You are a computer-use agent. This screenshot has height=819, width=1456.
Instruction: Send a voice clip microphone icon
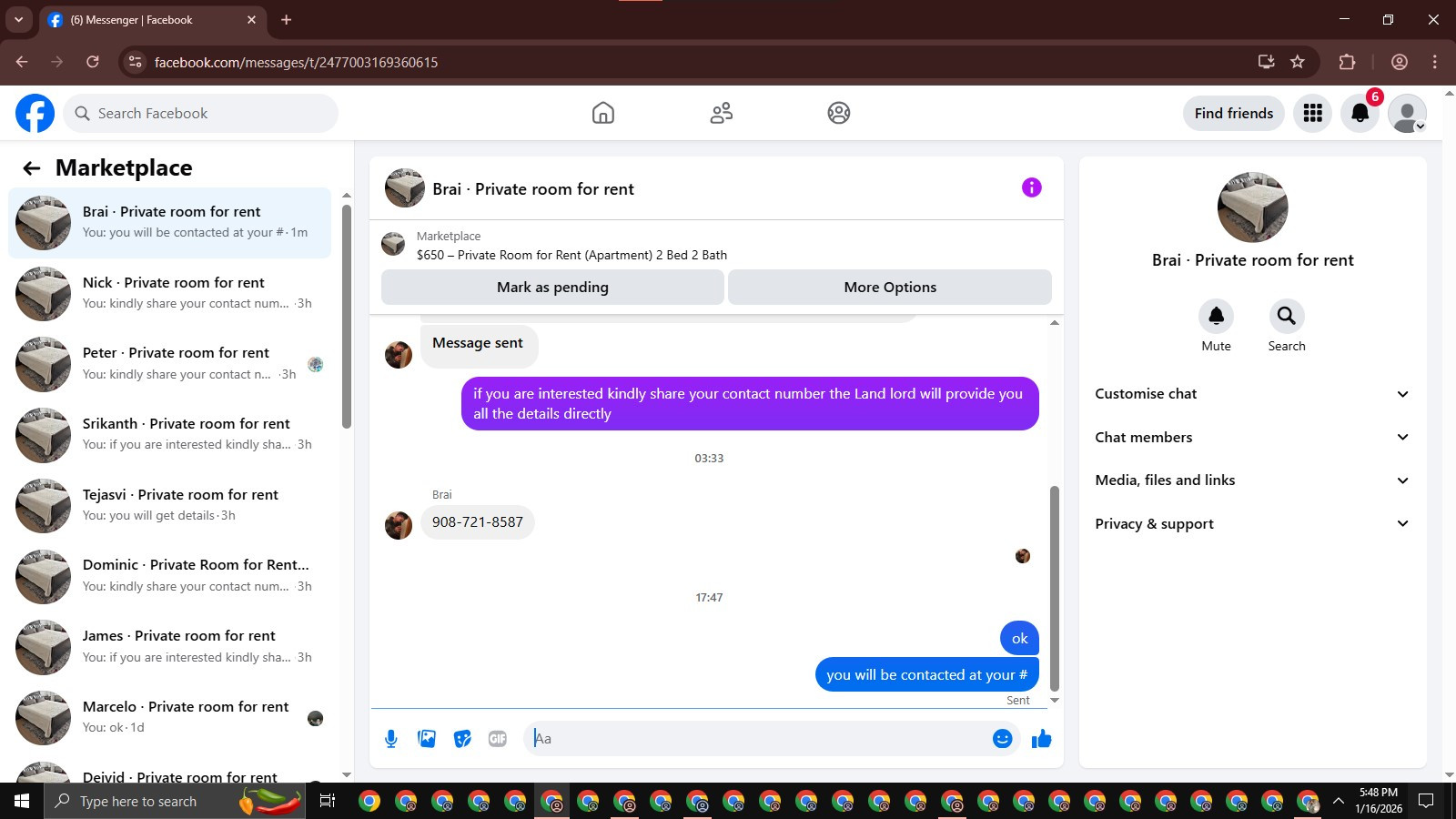pyautogui.click(x=391, y=739)
